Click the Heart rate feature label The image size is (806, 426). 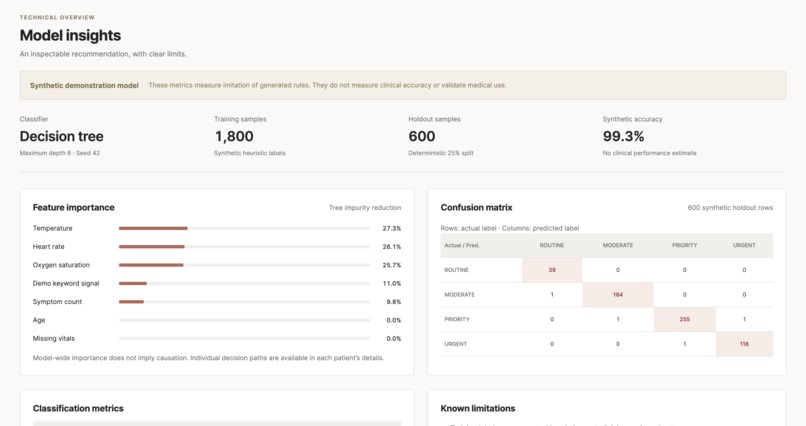pos(49,247)
